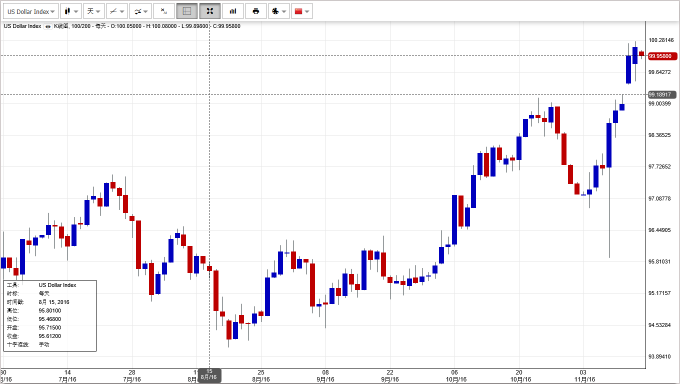The width and height of the screenshot is (680, 384).
Task: Click the C:99.95800 close value in header
Action: [x=226, y=26]
